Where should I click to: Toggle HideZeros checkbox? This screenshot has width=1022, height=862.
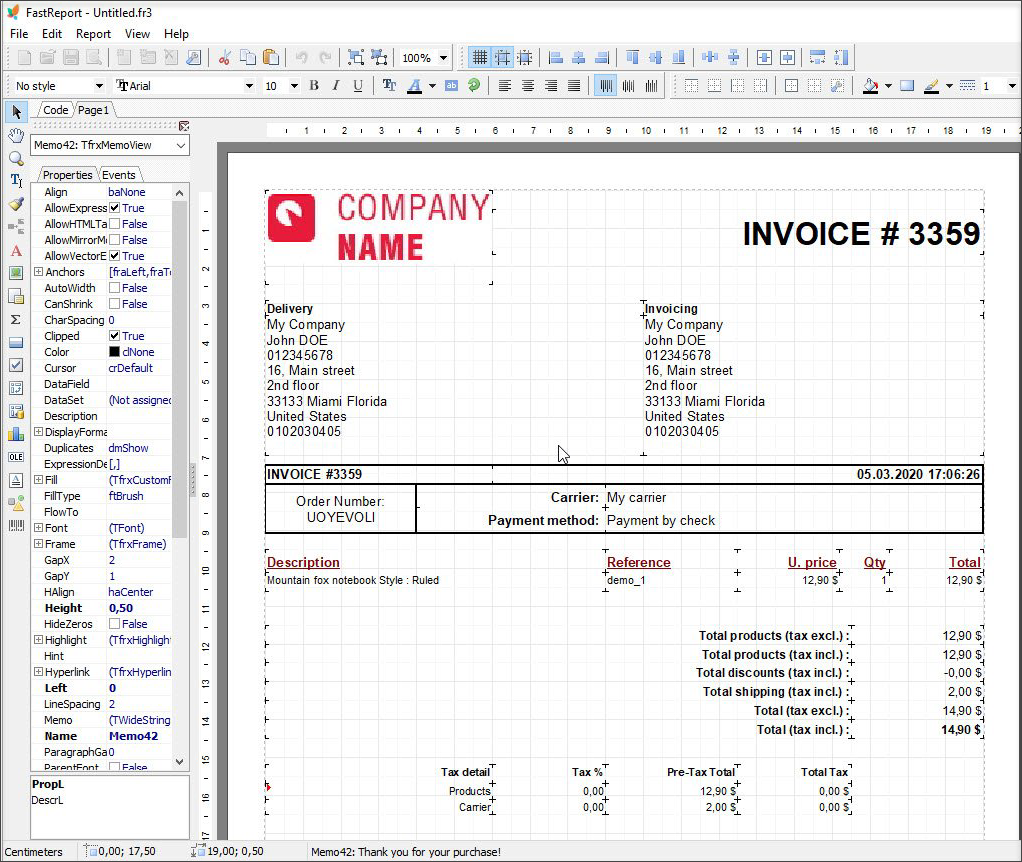115,624
